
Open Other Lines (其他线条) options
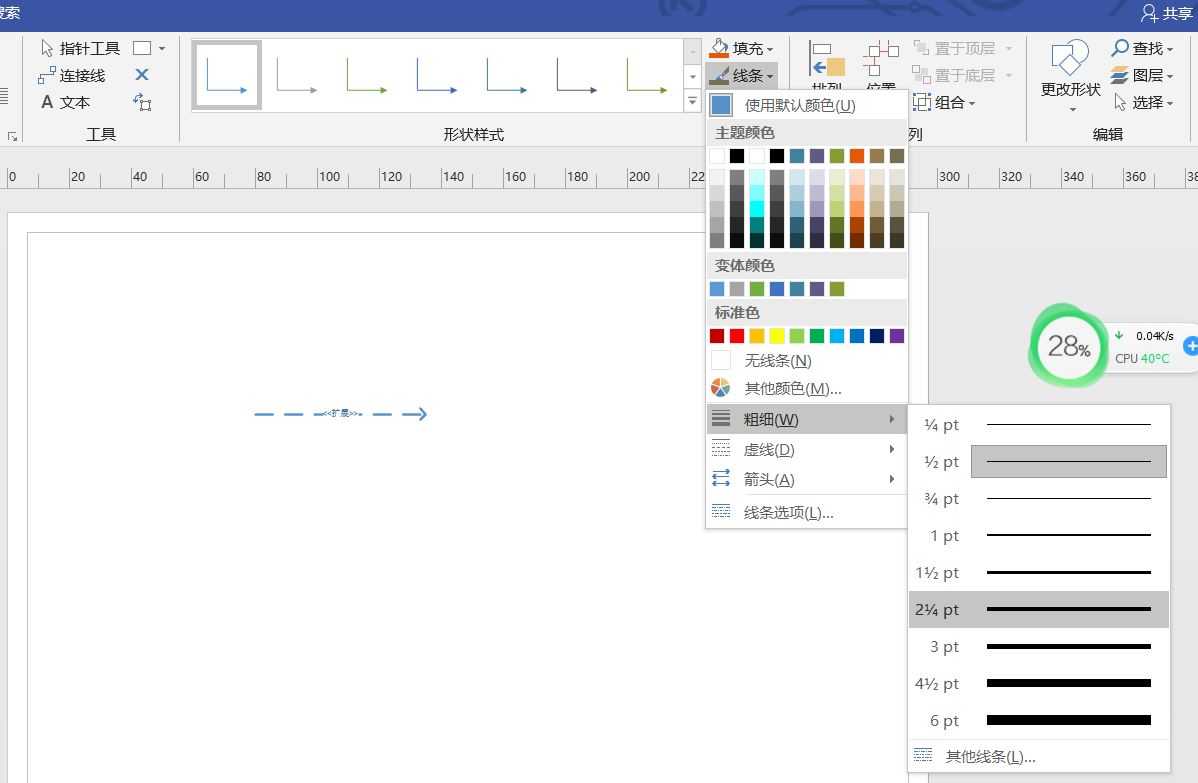(1039, 756)
